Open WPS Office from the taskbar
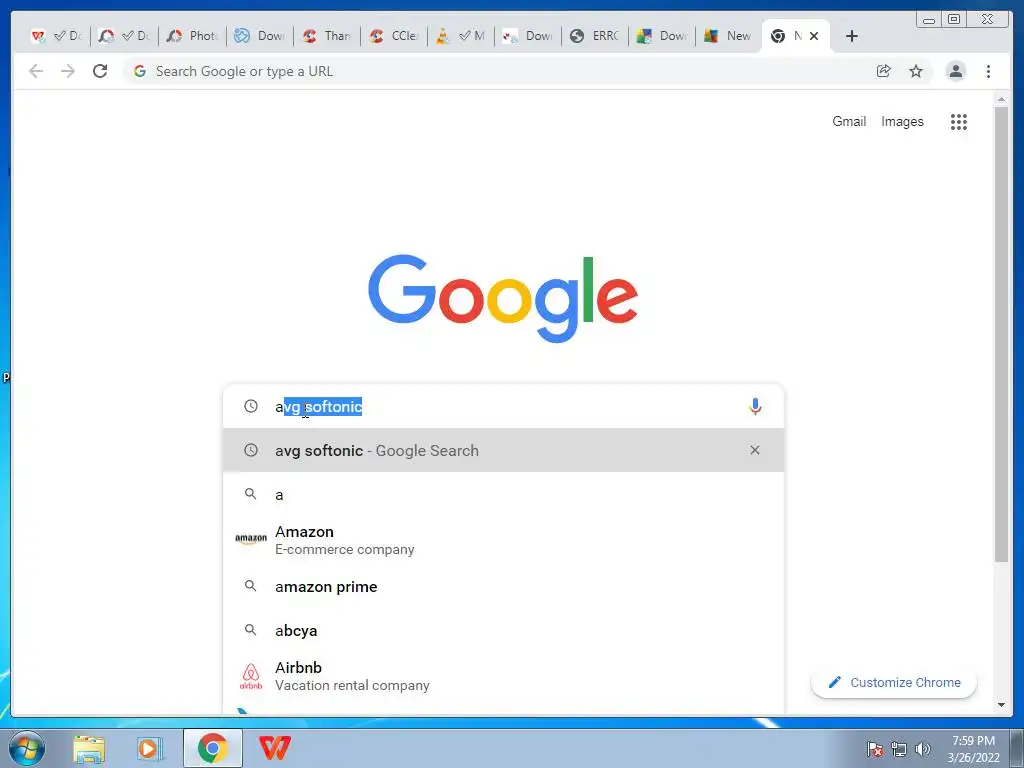The width and height of the screenshot is (1024, 768). coord(274,748)
